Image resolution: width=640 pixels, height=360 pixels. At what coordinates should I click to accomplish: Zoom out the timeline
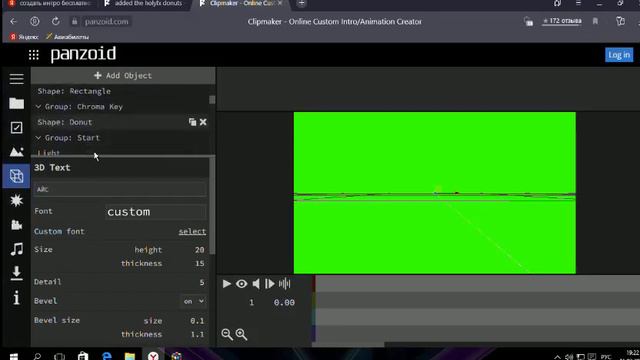(x=227, y=334)
